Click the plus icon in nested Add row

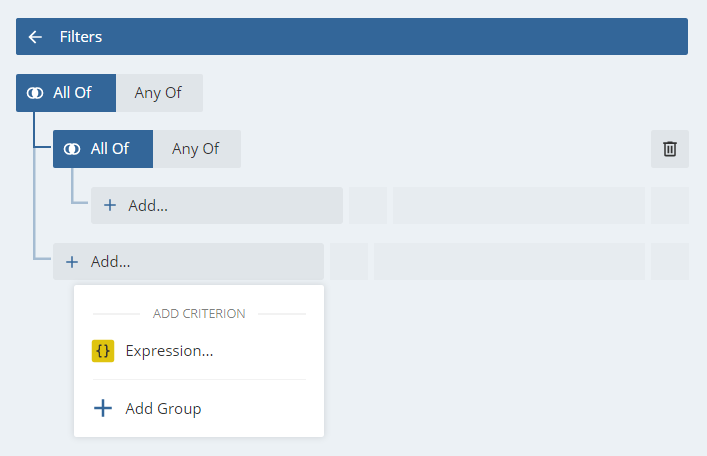pos(110,206)
